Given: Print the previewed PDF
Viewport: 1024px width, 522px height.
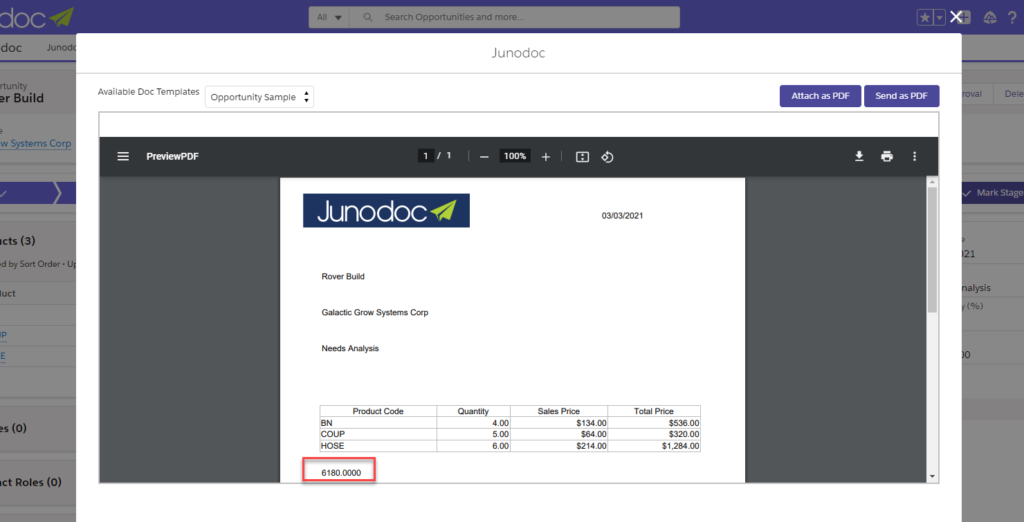Looking at the screenshot, I should click(886, 156).
